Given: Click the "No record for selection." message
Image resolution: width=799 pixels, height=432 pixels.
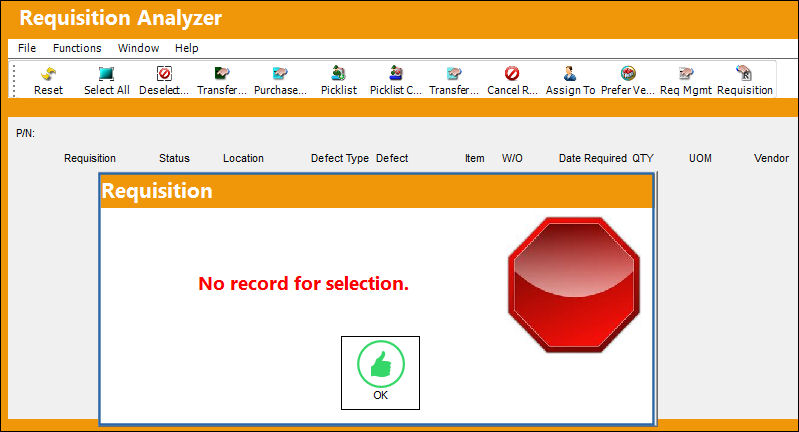Looking at the screenshot, I should coord(303,283).
